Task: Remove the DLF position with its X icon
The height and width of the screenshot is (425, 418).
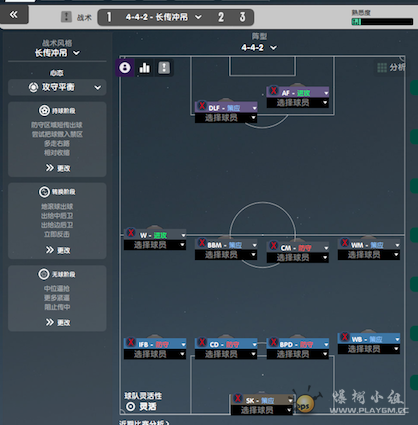Action: click(202, 106)
